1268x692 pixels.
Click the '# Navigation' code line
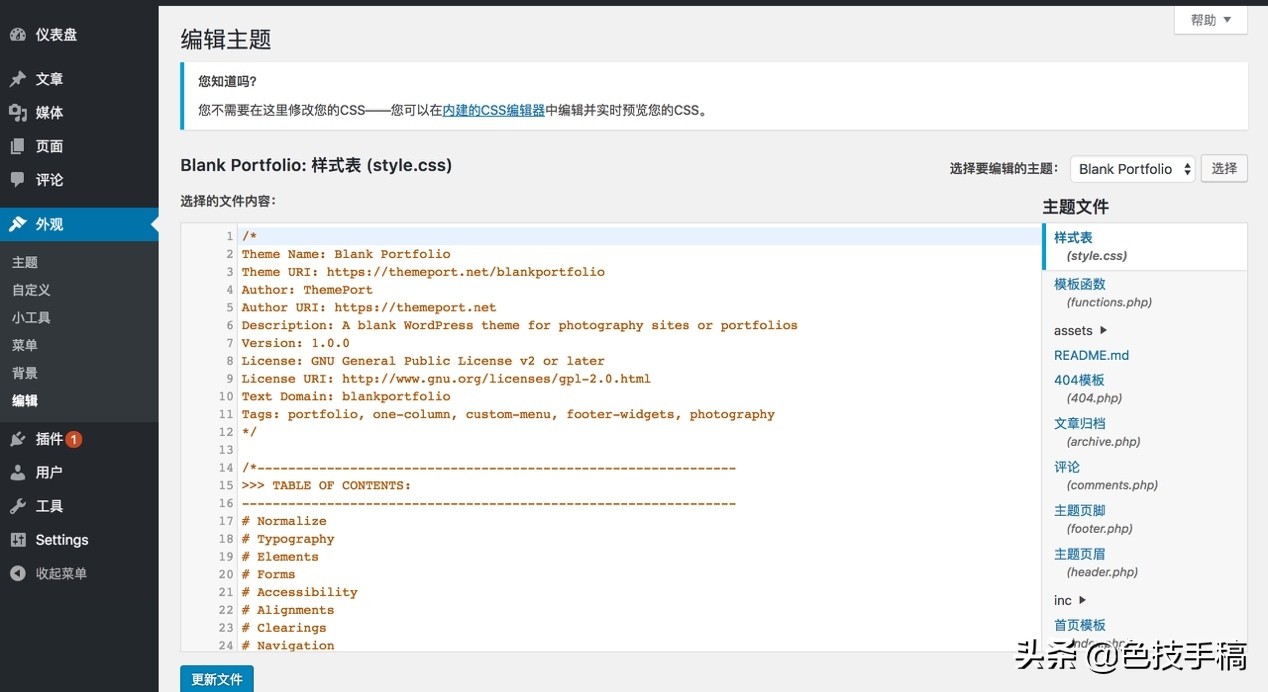(x=288, y=646)
